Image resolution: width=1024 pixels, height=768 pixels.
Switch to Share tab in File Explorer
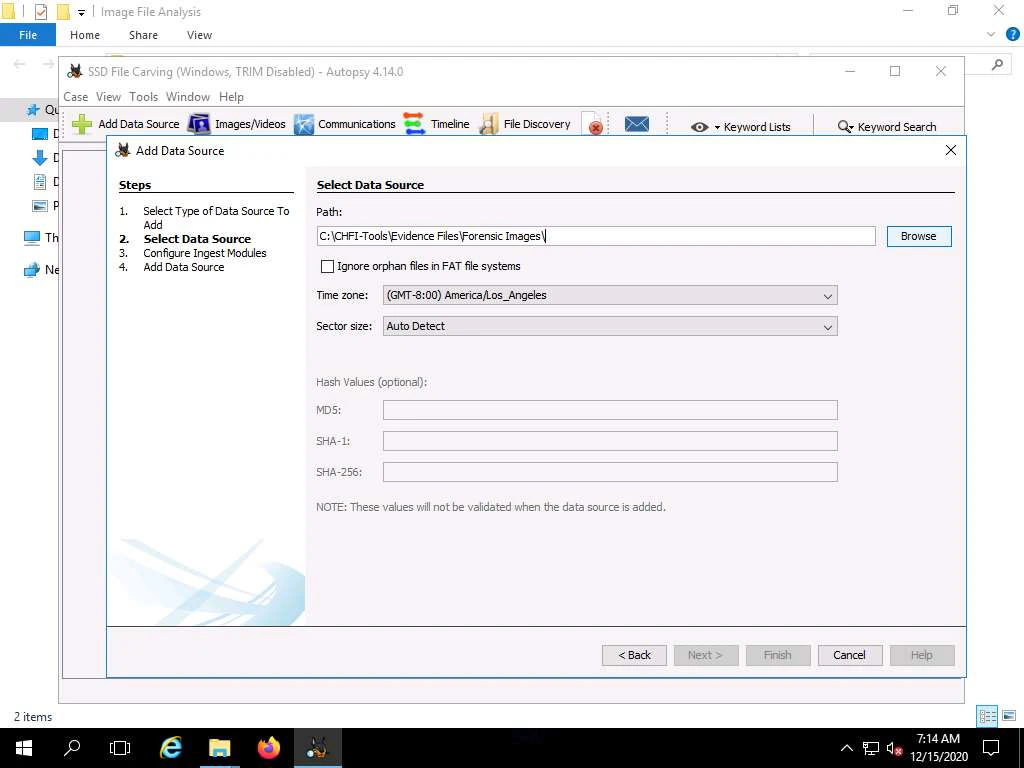point(143,35)
